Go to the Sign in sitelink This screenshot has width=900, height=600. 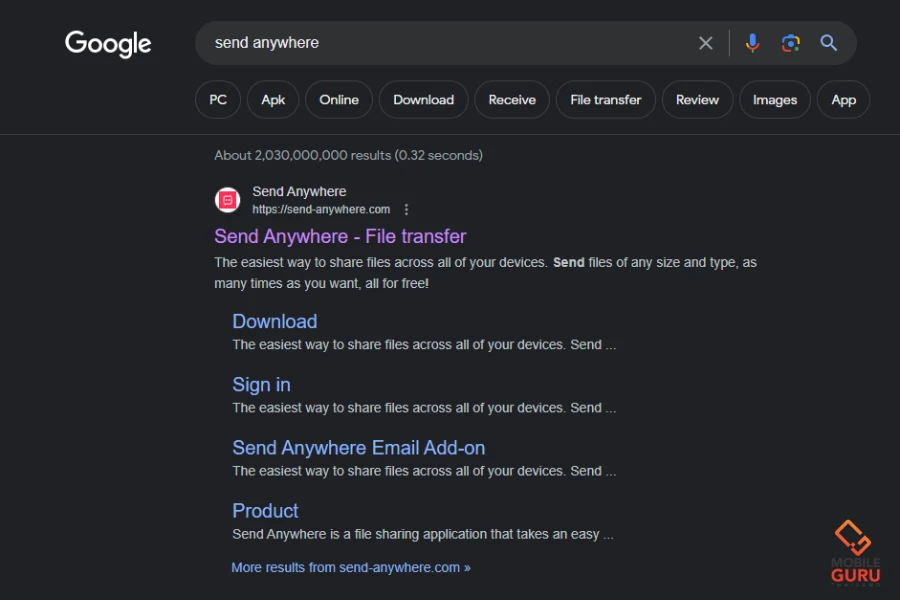point(261,385)
